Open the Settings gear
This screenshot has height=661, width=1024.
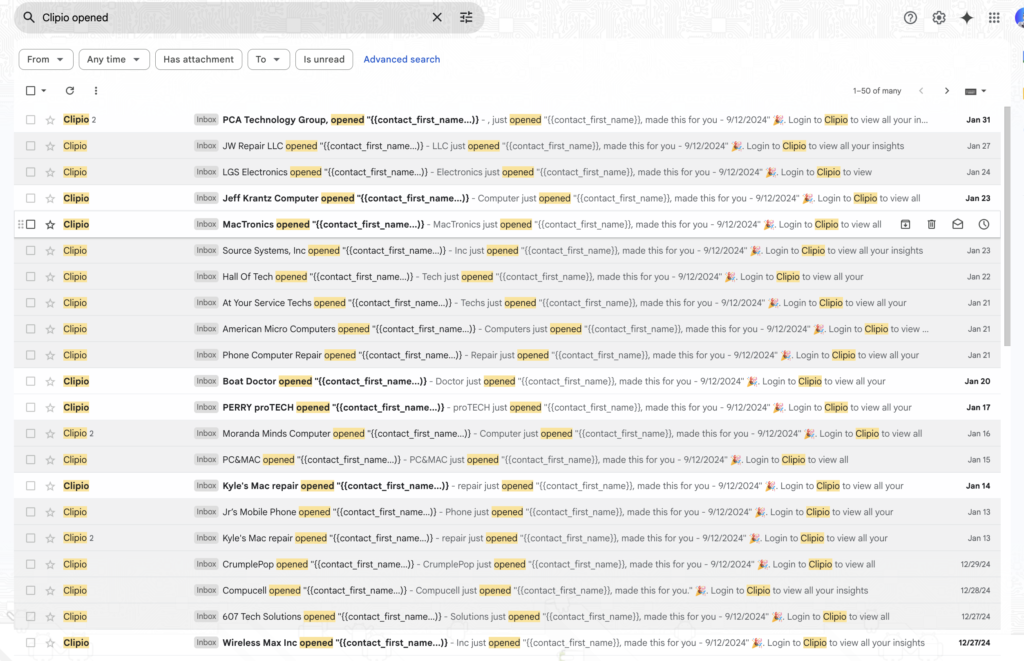point(939,17)
